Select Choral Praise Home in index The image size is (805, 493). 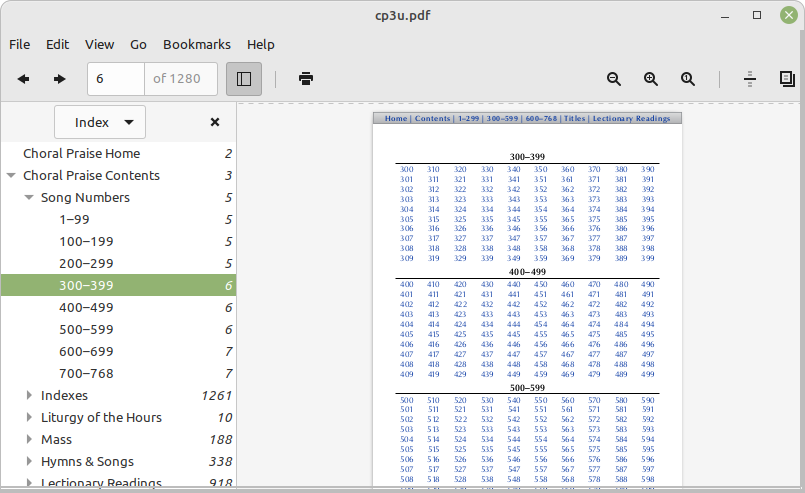pyautogui.click(x=82, y=154)
